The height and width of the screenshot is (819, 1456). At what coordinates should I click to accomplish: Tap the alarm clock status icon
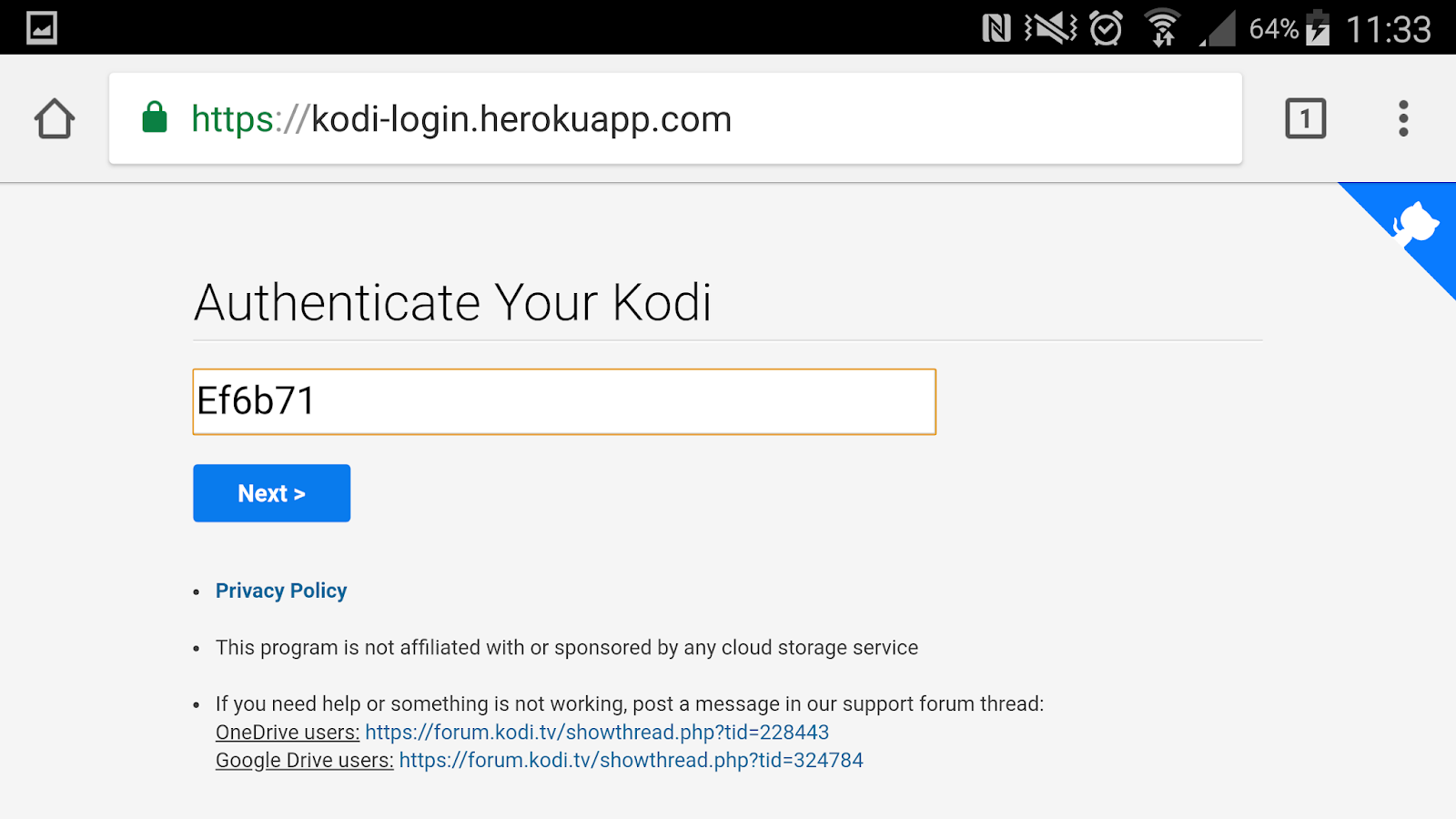click(1106, 29)
